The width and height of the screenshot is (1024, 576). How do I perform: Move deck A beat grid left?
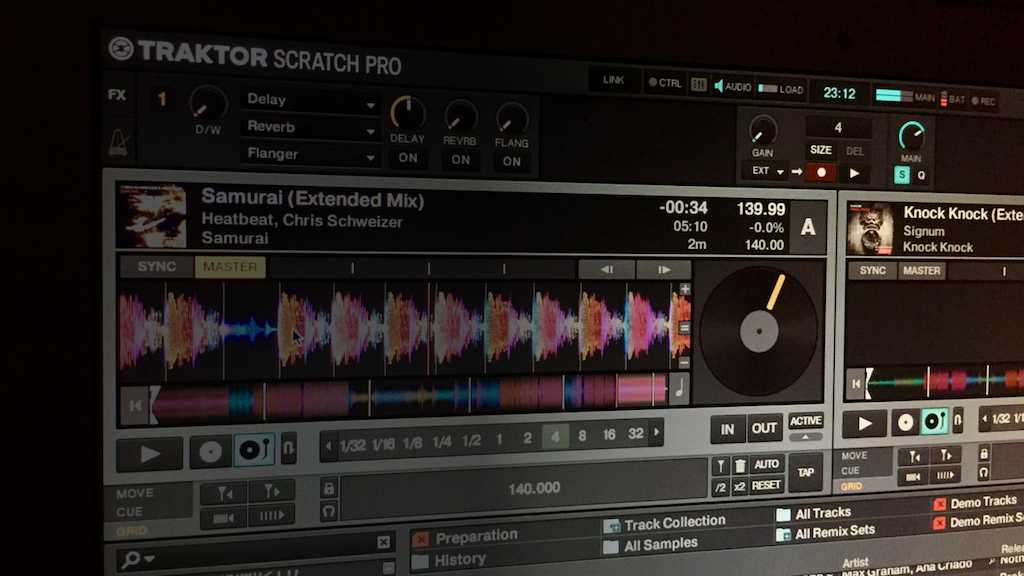click(223, 494)
